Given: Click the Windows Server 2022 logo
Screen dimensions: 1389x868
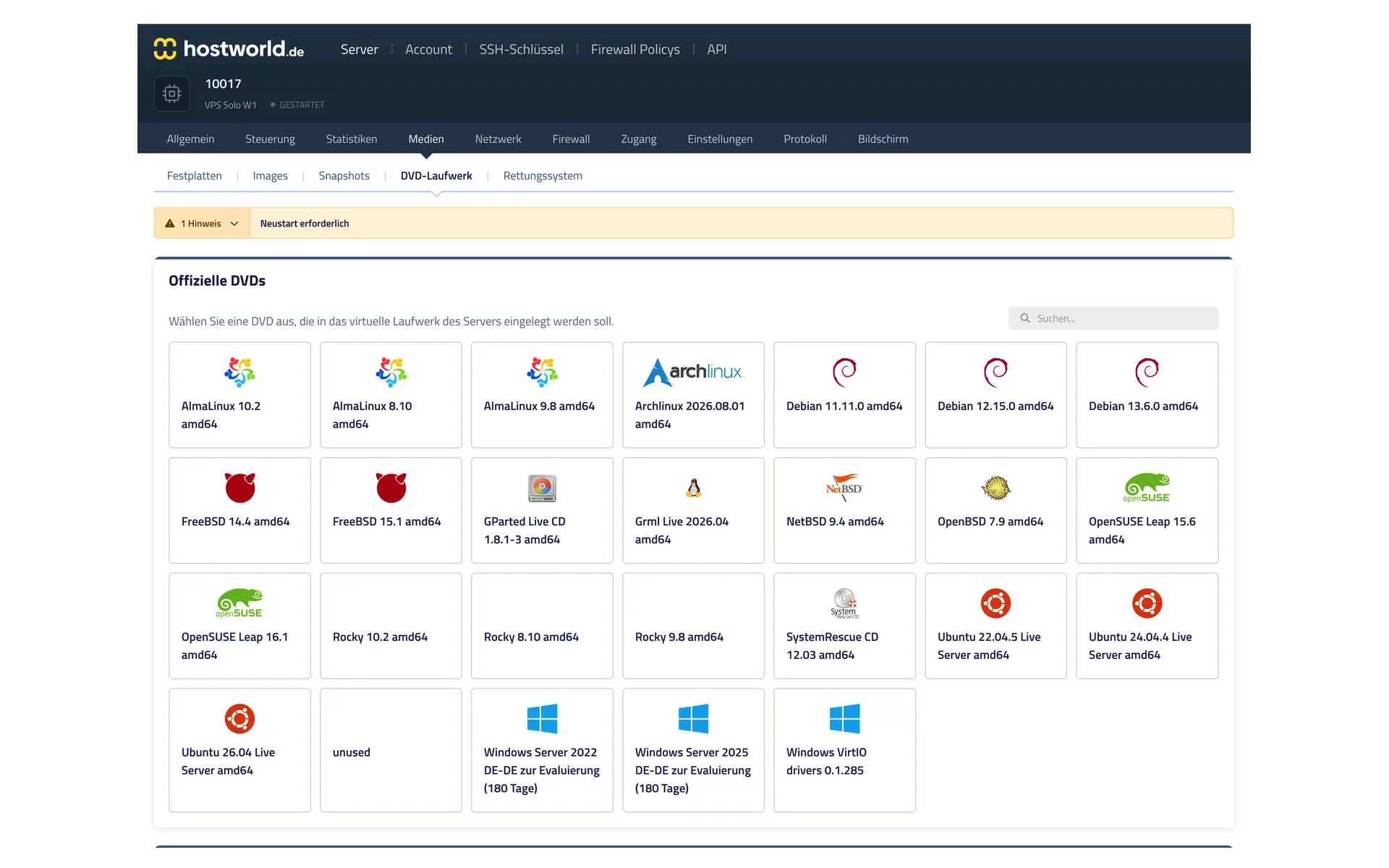Looking at the screenshot, I should point(542,719).
